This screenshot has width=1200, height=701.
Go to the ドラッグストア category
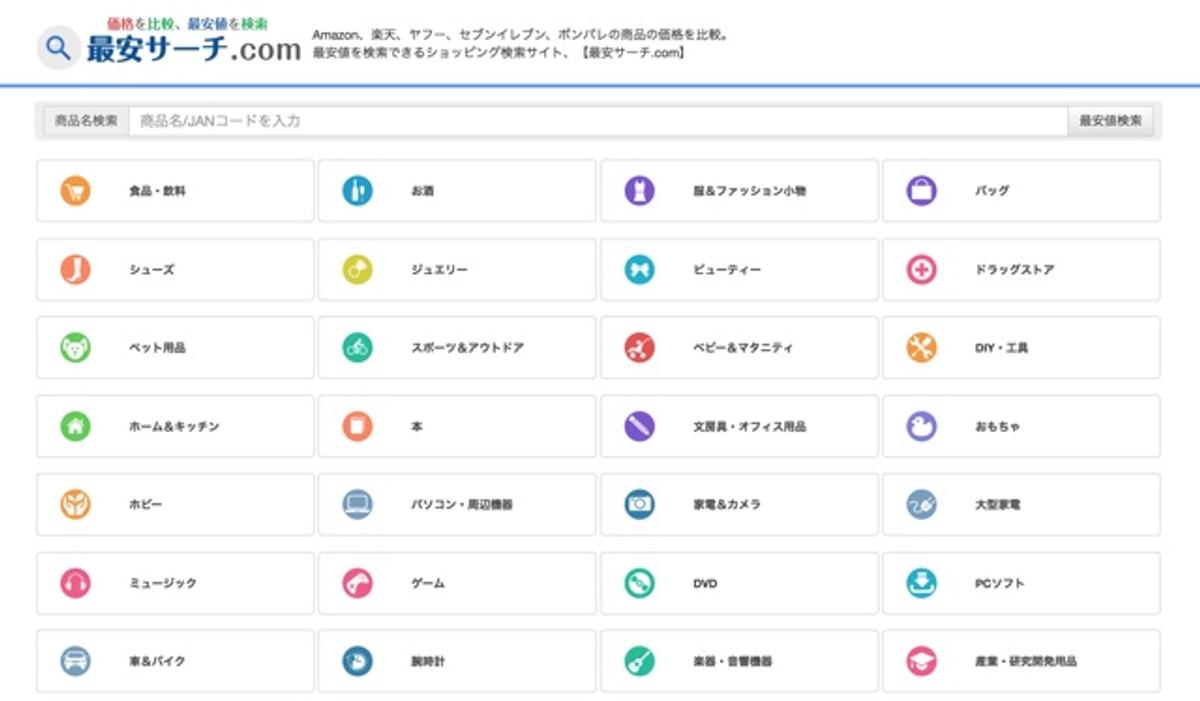pos(1014,270)
